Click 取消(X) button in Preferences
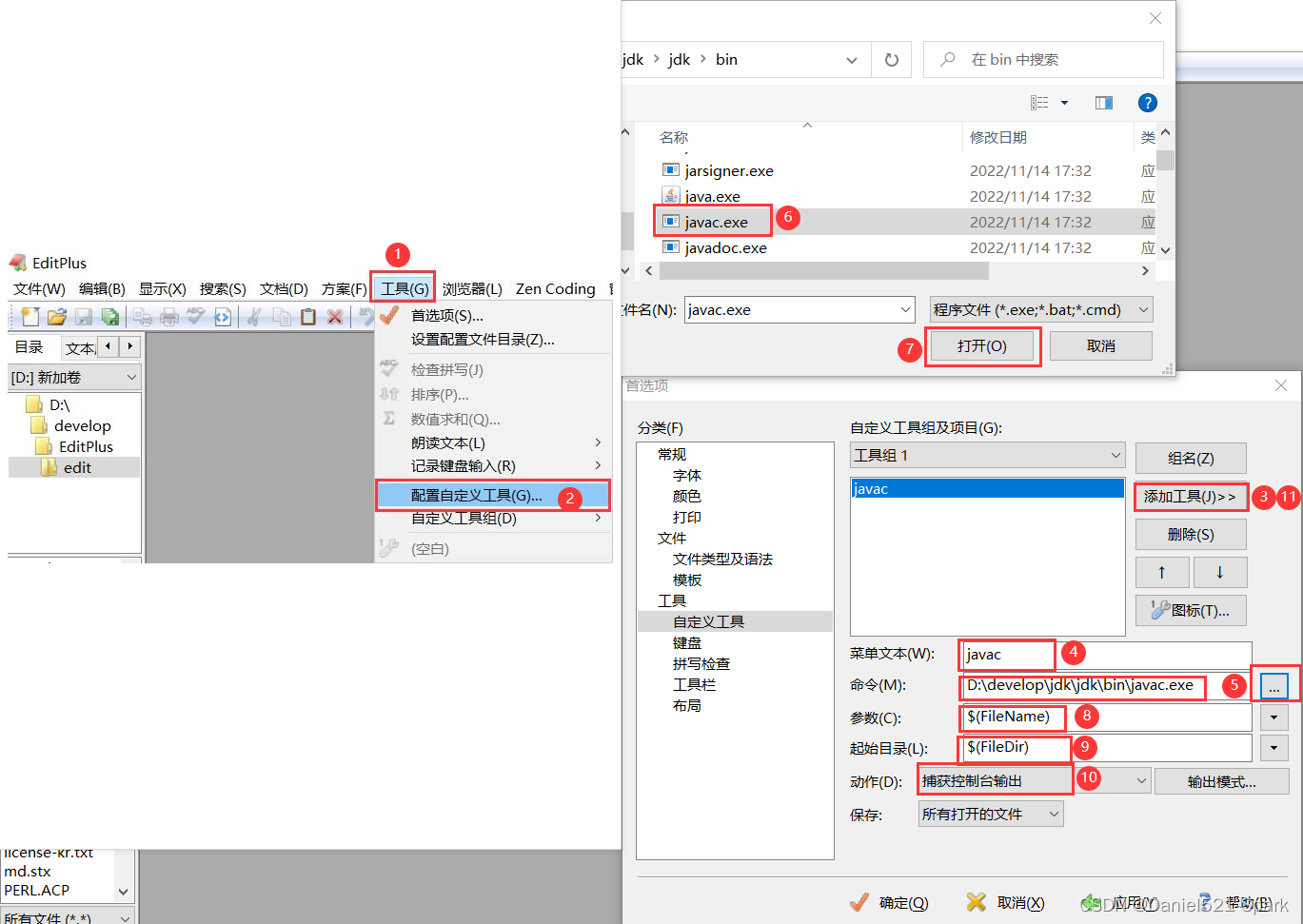 (x=1006, y=902)
